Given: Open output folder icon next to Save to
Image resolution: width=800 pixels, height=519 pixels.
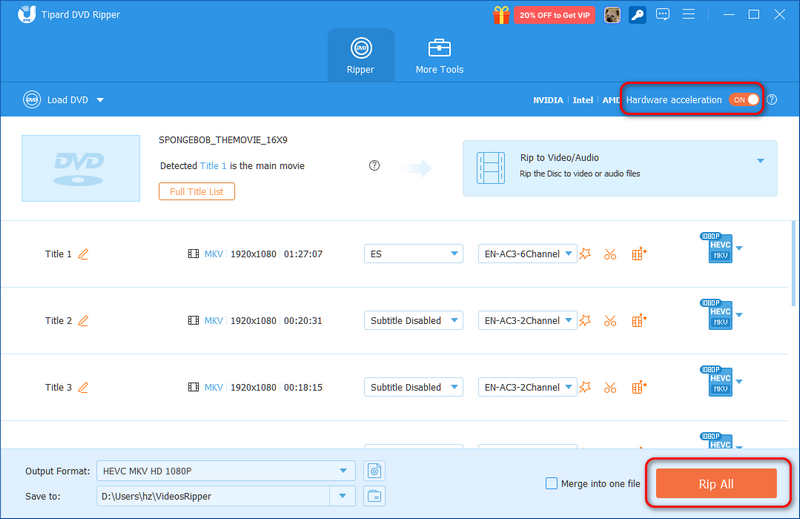Looking at the screenshot, I should [374, 496].
